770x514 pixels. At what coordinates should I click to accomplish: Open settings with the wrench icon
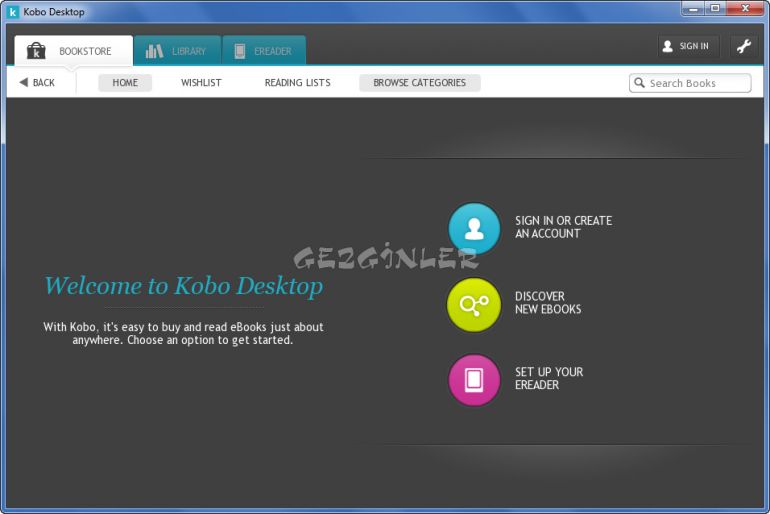click(x=743, y=46)
